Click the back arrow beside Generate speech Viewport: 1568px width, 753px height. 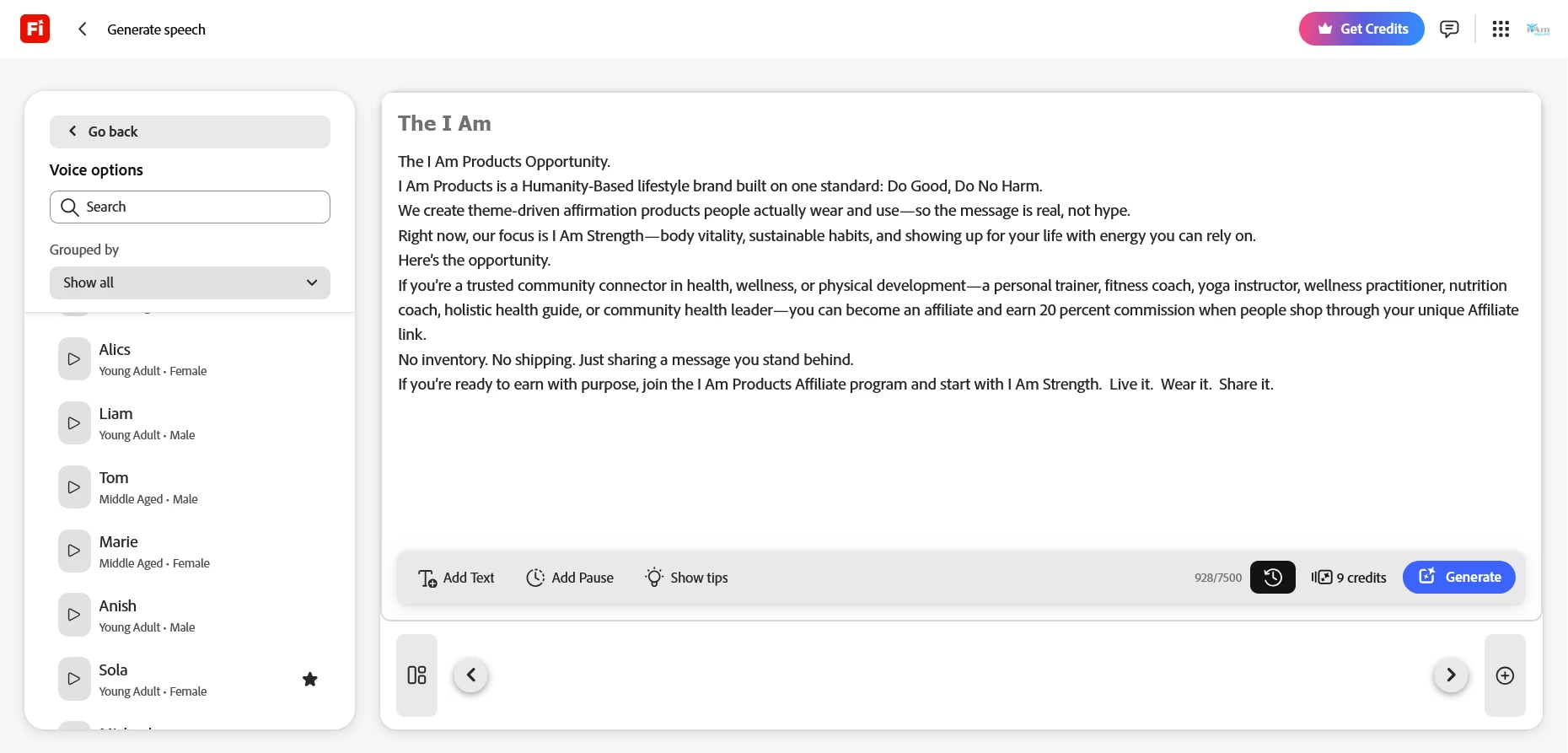83,29
